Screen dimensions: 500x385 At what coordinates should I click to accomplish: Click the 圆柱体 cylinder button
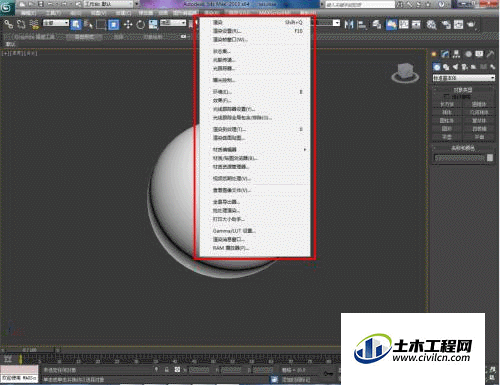click(x=447, y=120)
